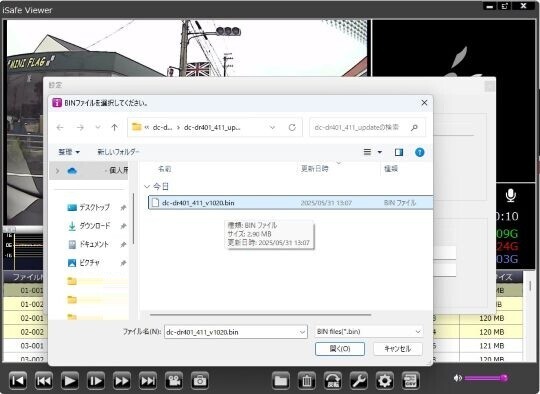Image resolution: width=540 pixels, height=394 pixels.
Task: Go forward in file dialog
Action: tap(80, 127)
